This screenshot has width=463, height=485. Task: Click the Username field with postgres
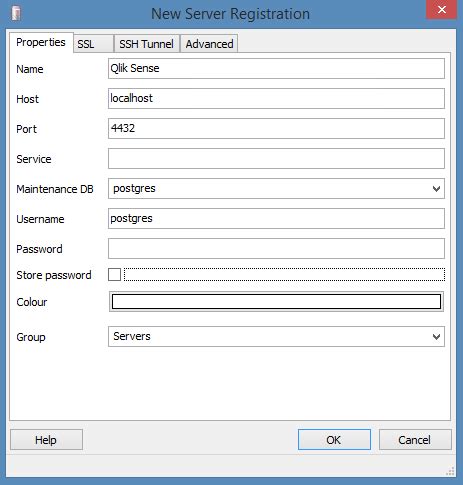click(x=276, y=218)
